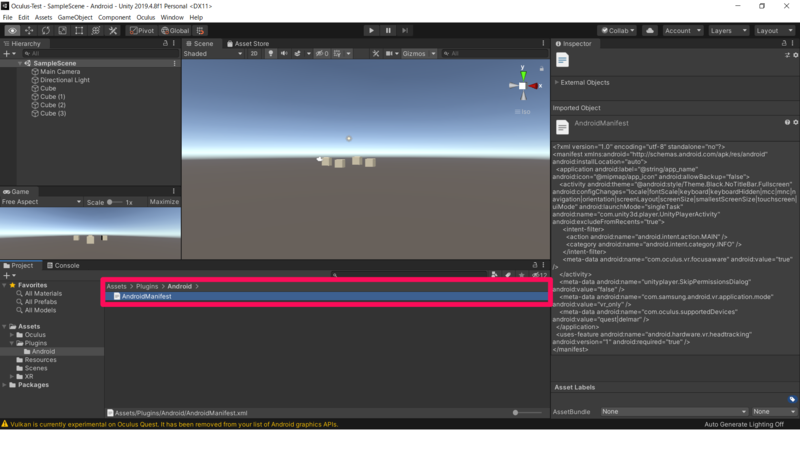Image resolution: width=800 pixels, height=472 pixels.
Task: Open the Project create (+) menu
Action: click(x=9, y=276)
